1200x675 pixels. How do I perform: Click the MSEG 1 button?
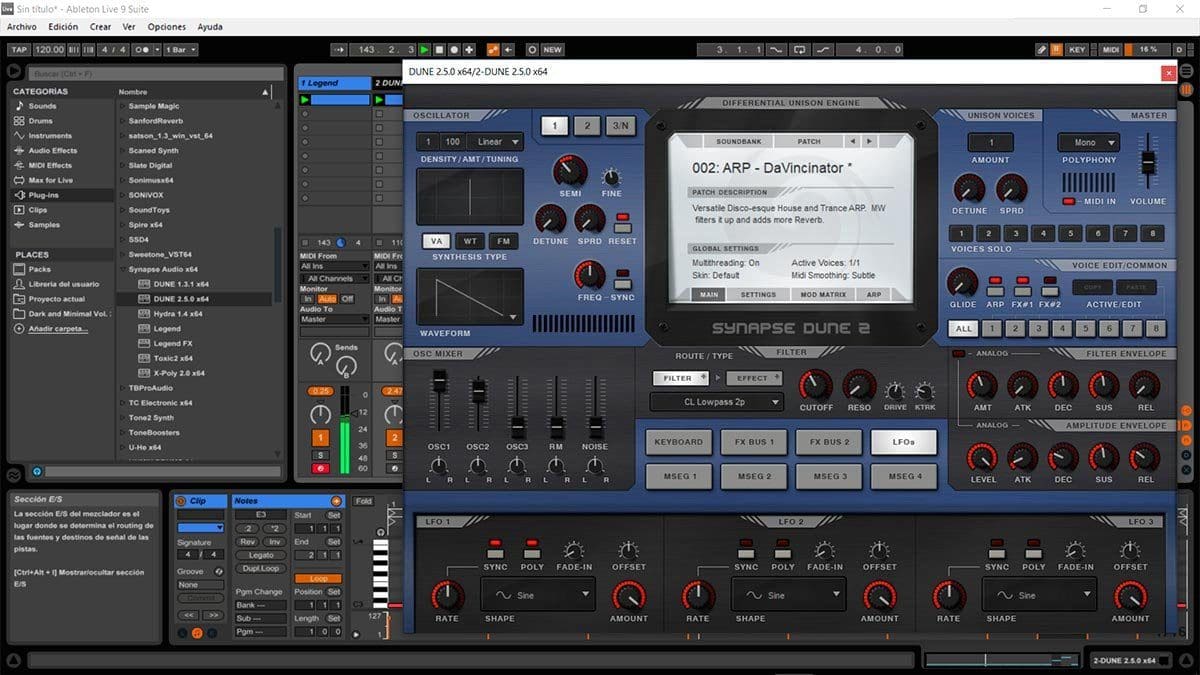(678, 476)
